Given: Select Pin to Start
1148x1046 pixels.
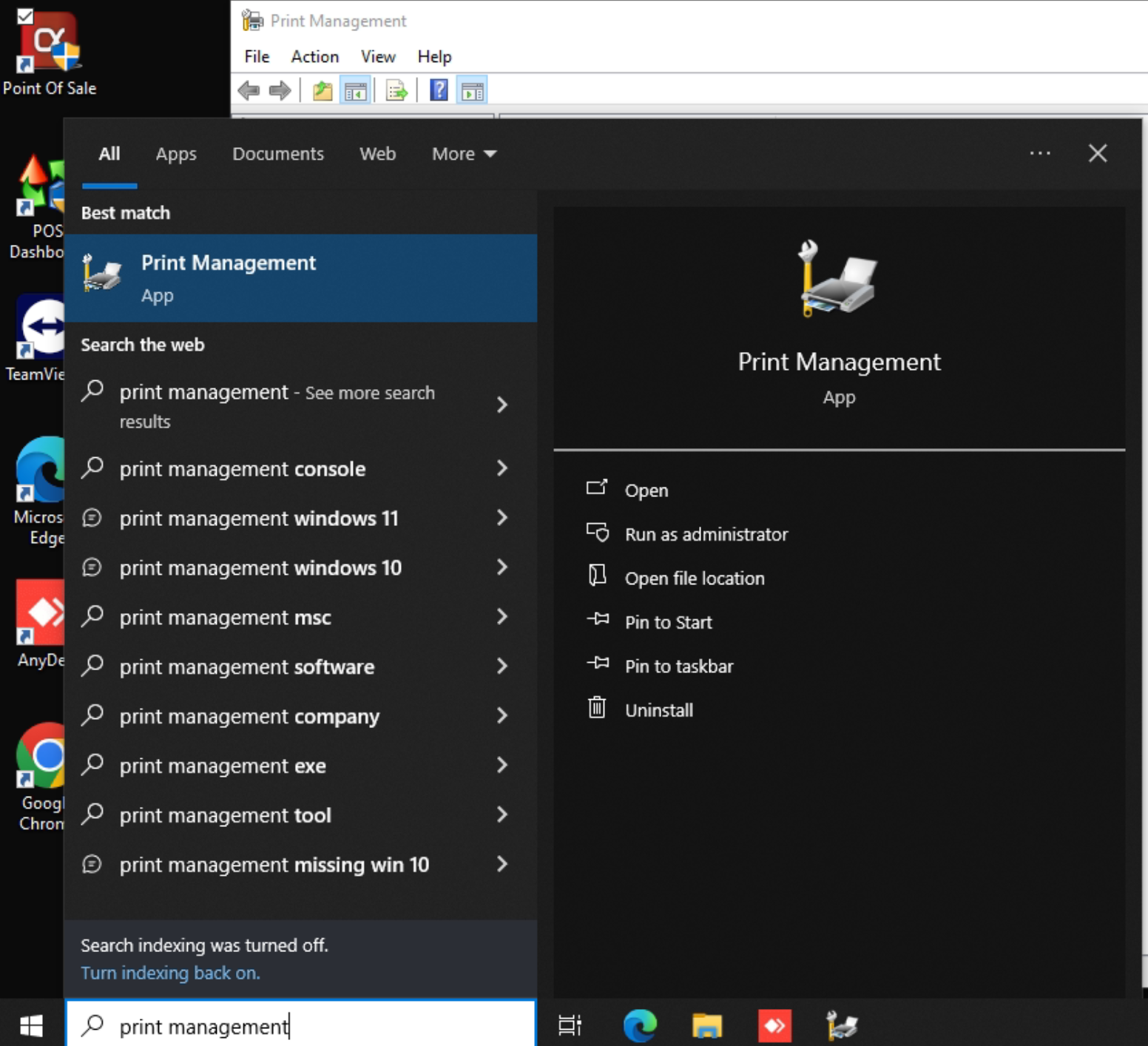Looking at the screenshot, I should point(649,621).
